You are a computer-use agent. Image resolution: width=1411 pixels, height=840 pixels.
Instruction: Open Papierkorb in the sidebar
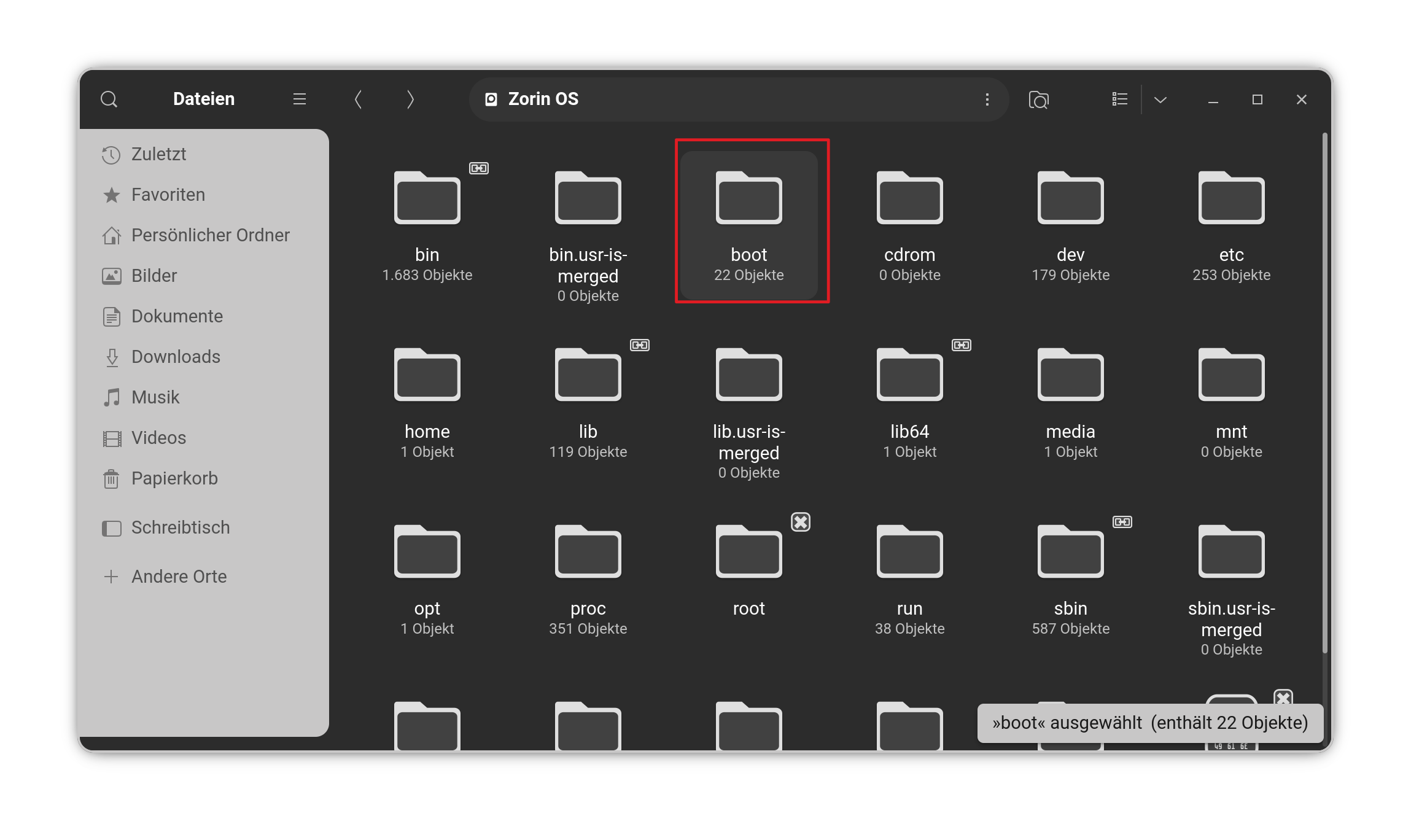[x=204, y=478]
